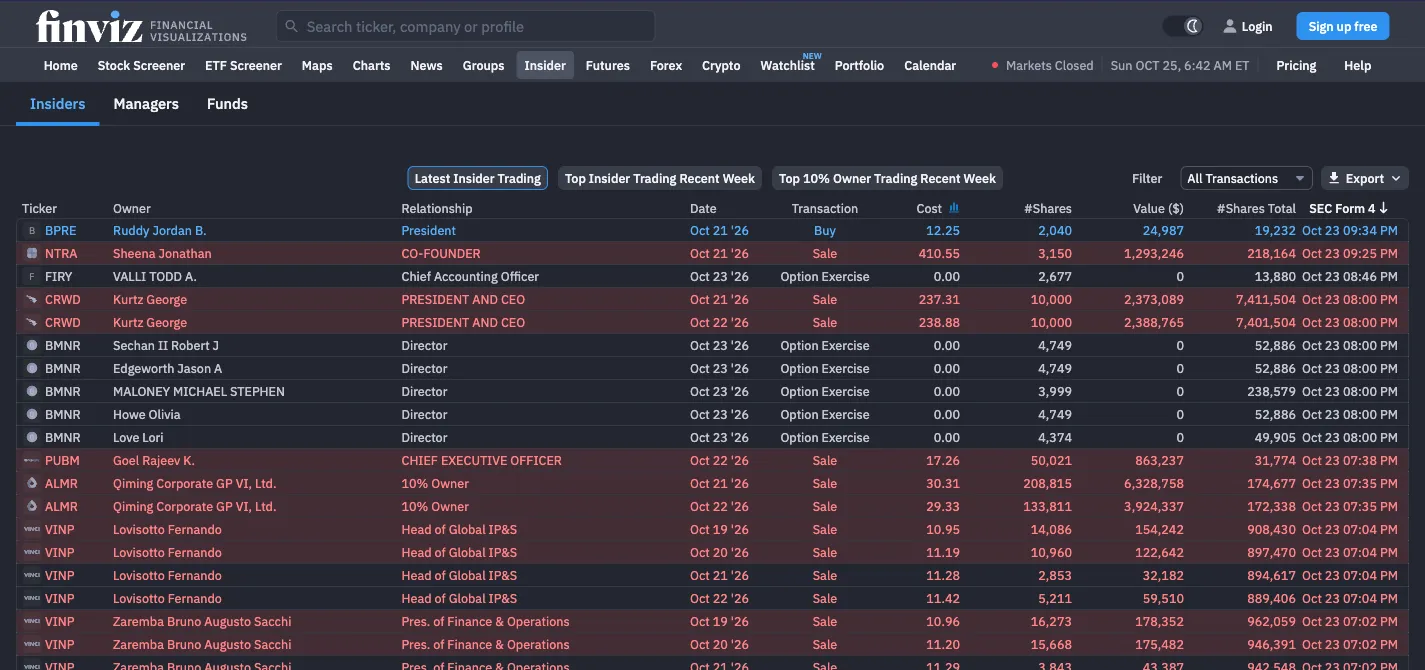Open Futures in the nav bar
This screenshot has width=1425, height=670.
[608, 66]
